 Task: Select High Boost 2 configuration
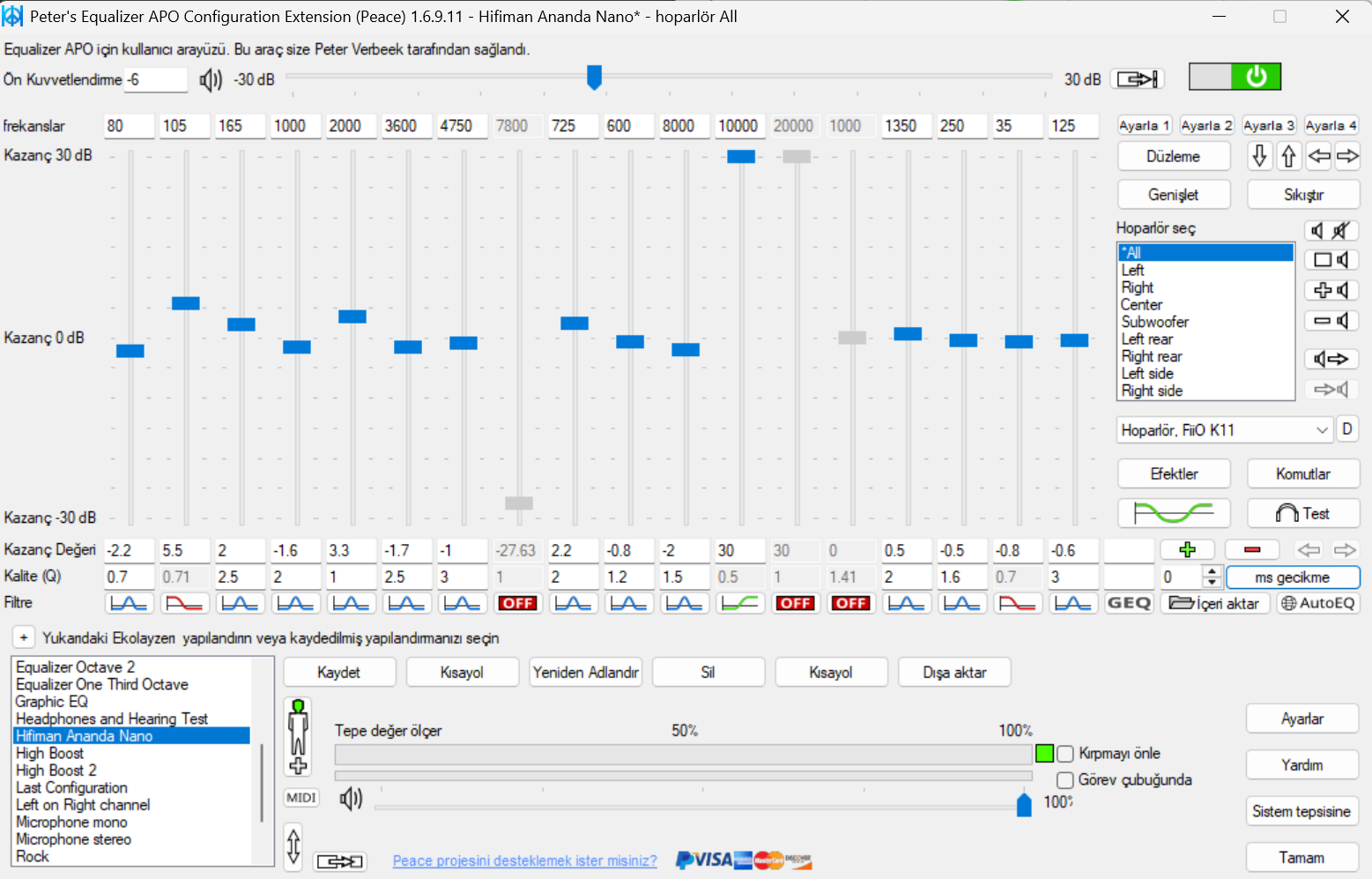click(132, 770)
